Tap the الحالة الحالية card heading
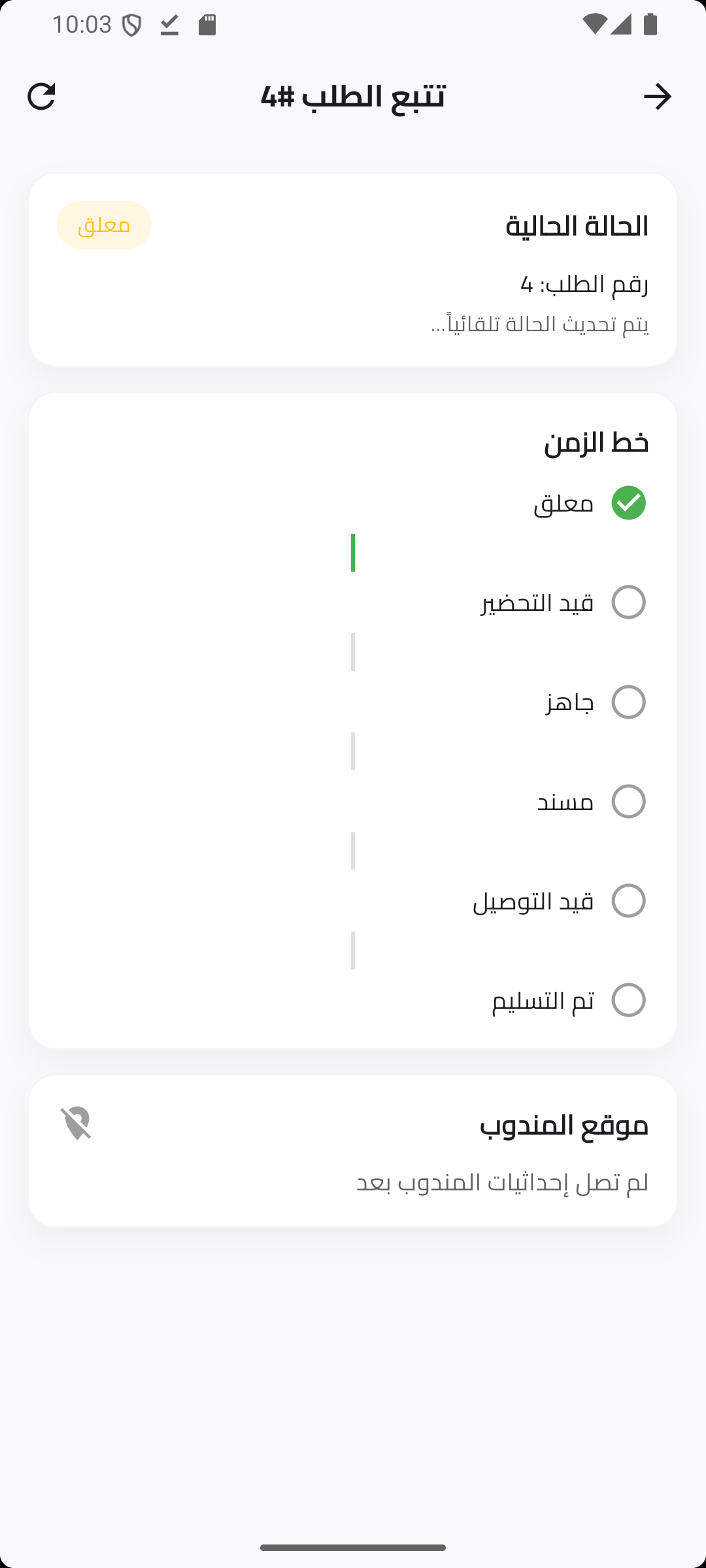 point(577,226)
